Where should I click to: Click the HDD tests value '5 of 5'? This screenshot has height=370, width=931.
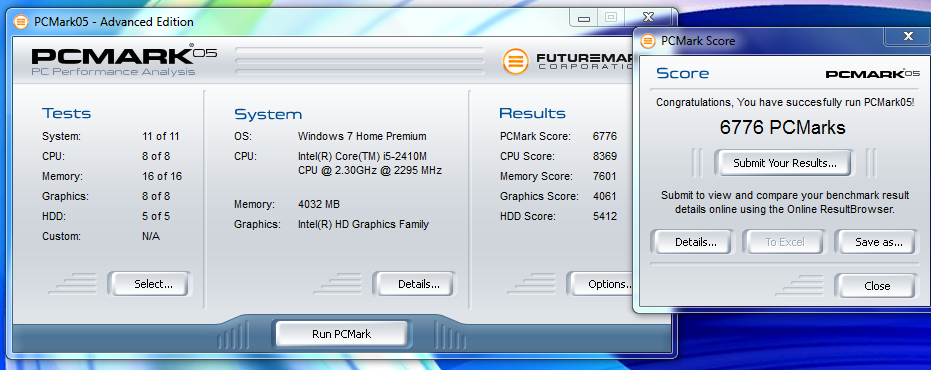coord(156,216)
